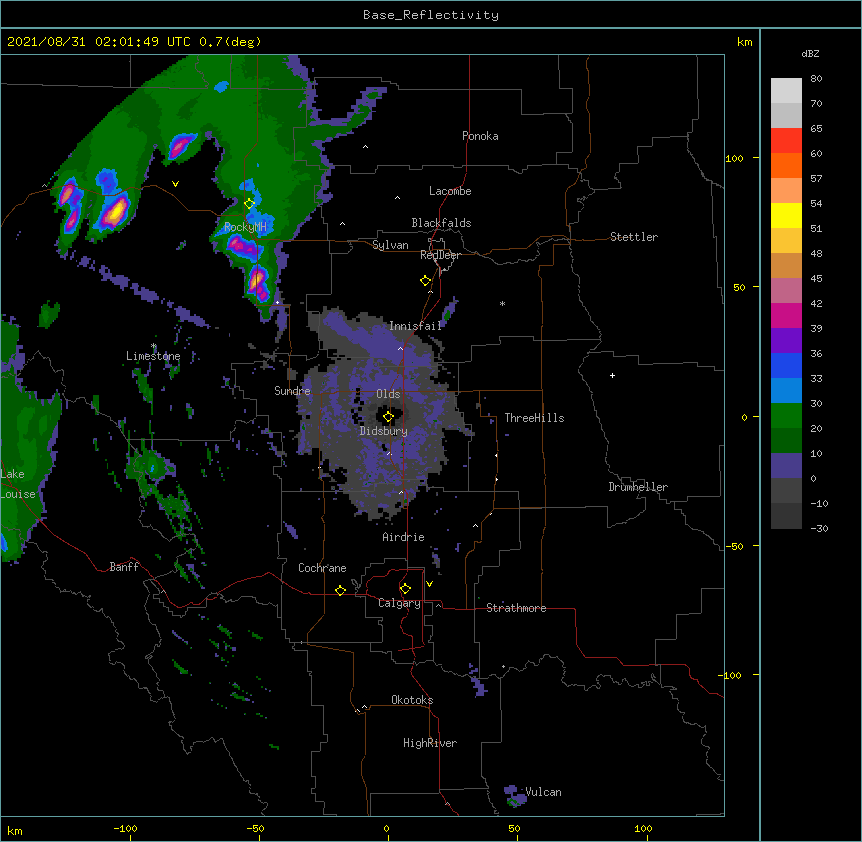Click the dBZ legend heading

click(810, 54)
